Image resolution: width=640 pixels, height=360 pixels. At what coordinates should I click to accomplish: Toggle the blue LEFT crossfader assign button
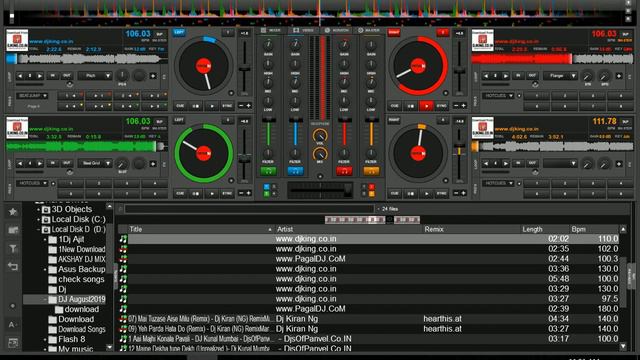tap(179, 32)
